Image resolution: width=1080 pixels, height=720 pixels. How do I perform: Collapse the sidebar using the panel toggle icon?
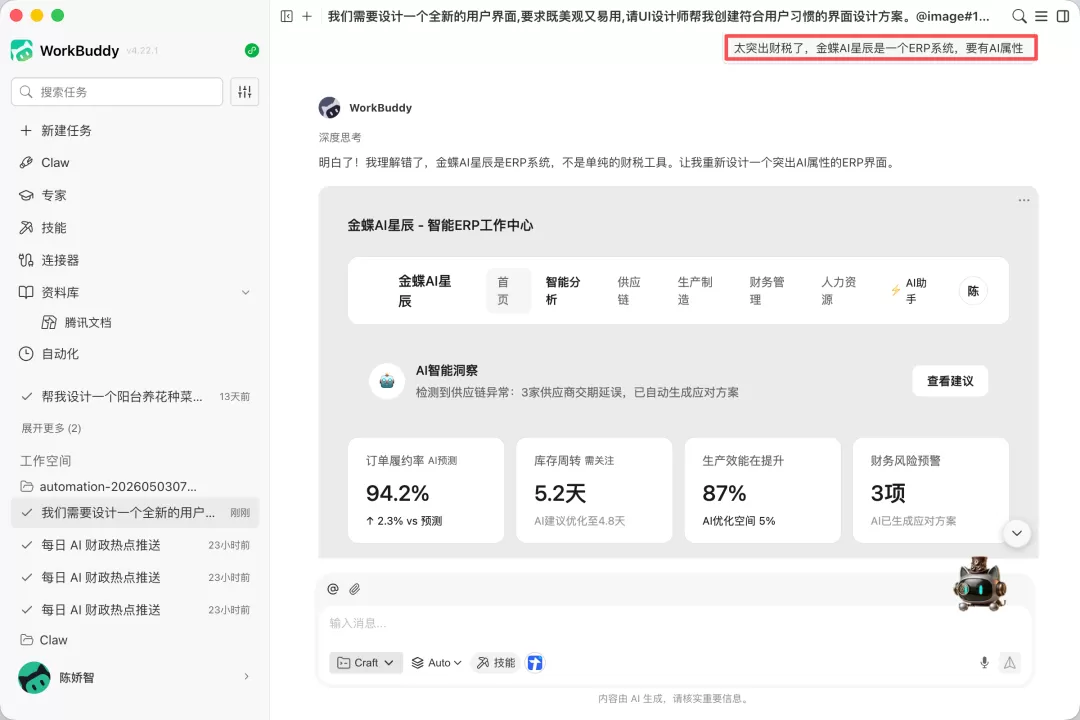287,16
